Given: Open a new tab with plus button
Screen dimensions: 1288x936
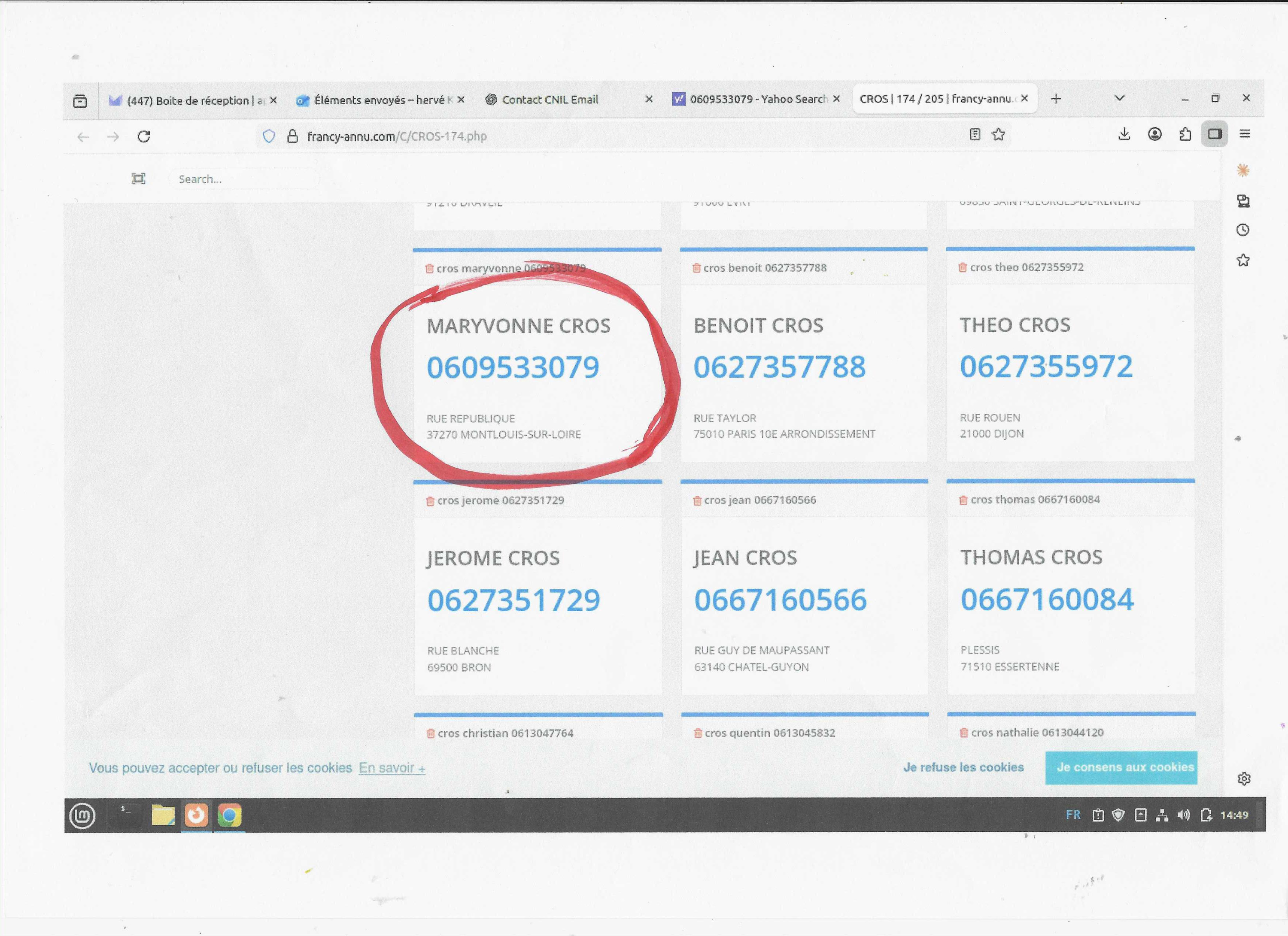Looking at the screenshot, I should (1056, 99).
